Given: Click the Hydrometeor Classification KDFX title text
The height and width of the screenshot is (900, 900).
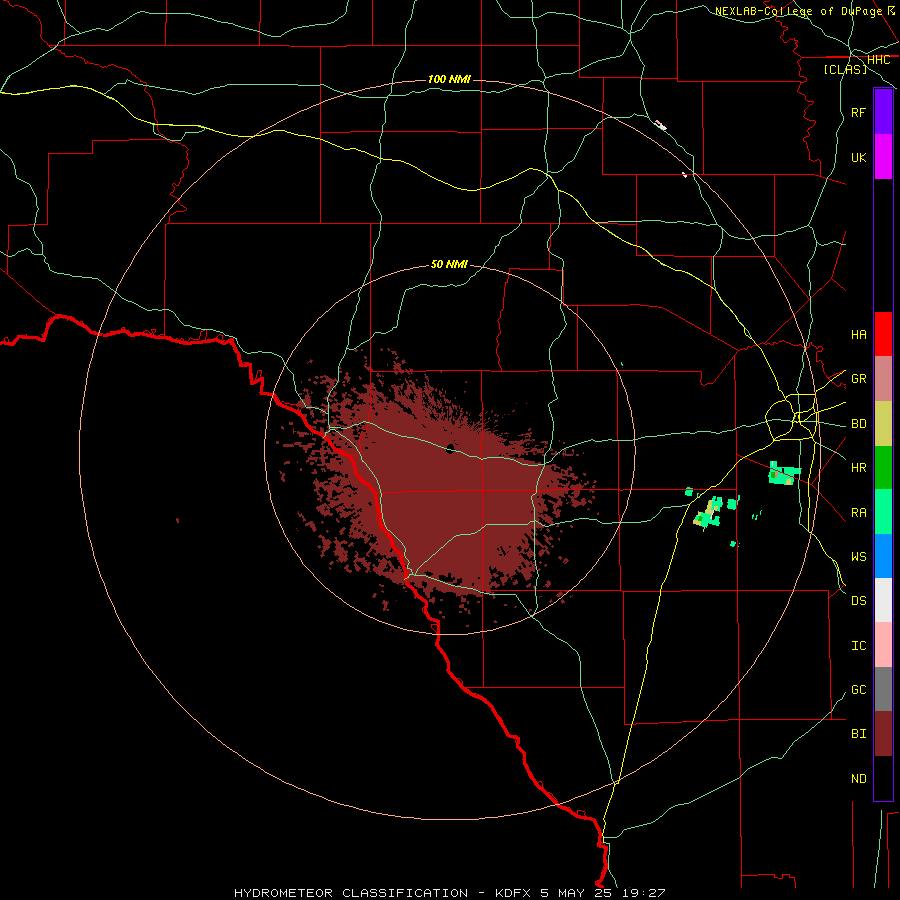Looking at the screenshot, I should 449,893.
